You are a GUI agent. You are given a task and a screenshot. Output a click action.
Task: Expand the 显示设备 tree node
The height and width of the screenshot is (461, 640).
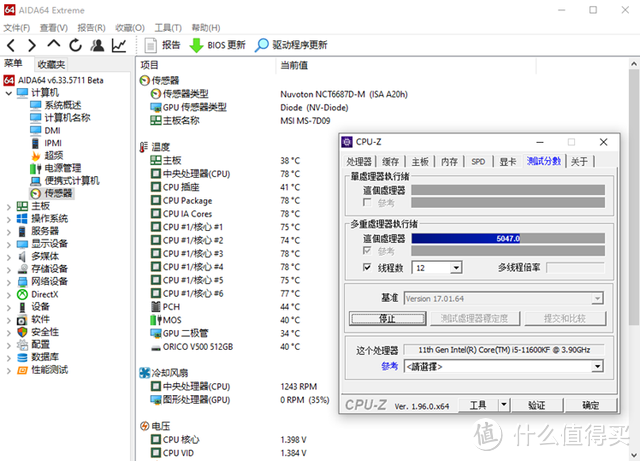9,244
